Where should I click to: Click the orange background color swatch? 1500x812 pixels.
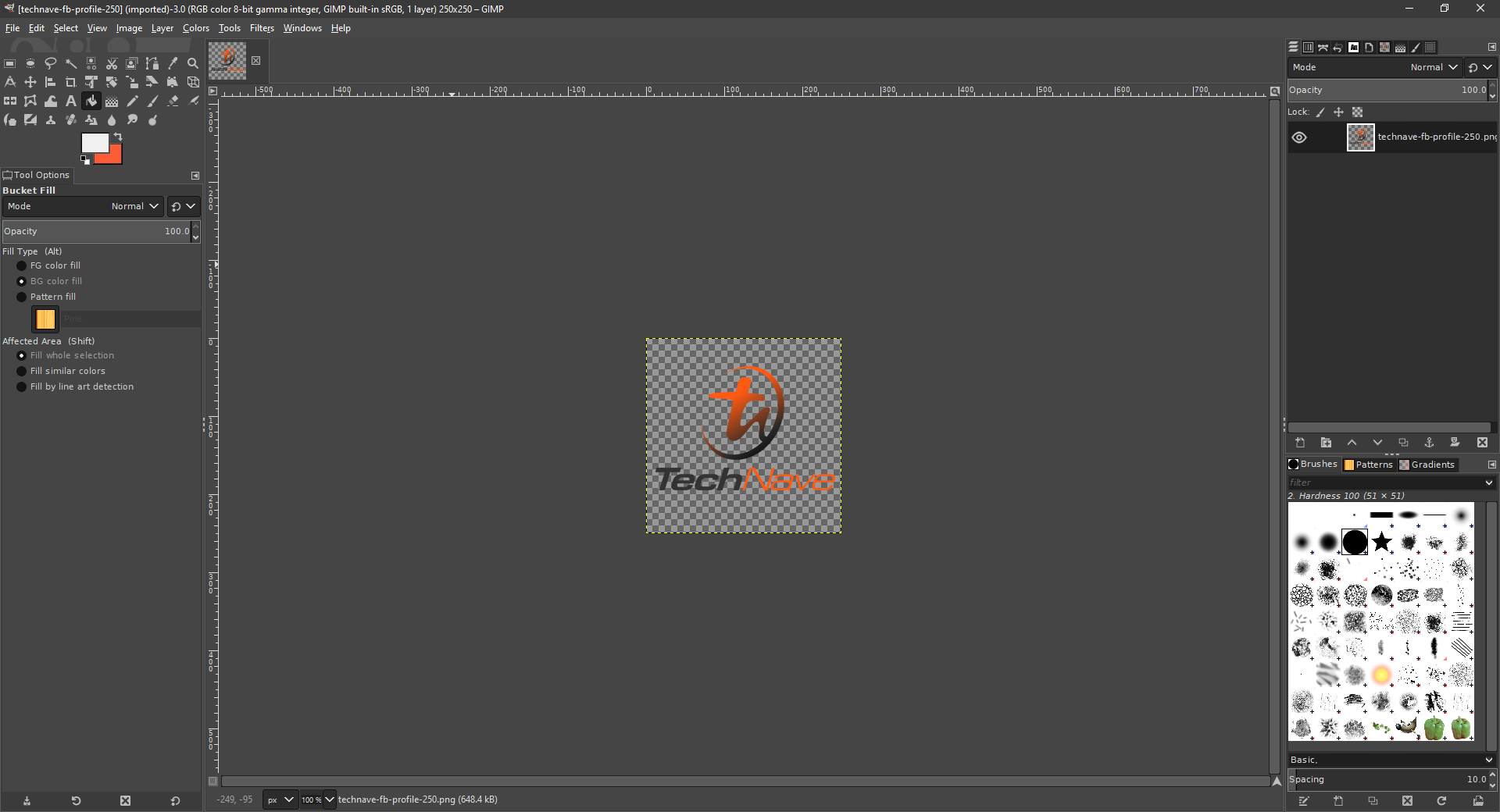click(x=114, y=156)
